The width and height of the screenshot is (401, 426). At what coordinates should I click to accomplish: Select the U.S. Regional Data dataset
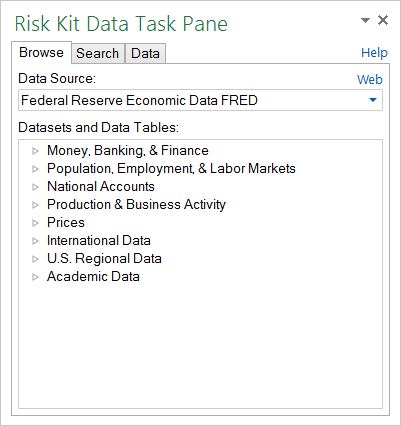pos(104,259)
